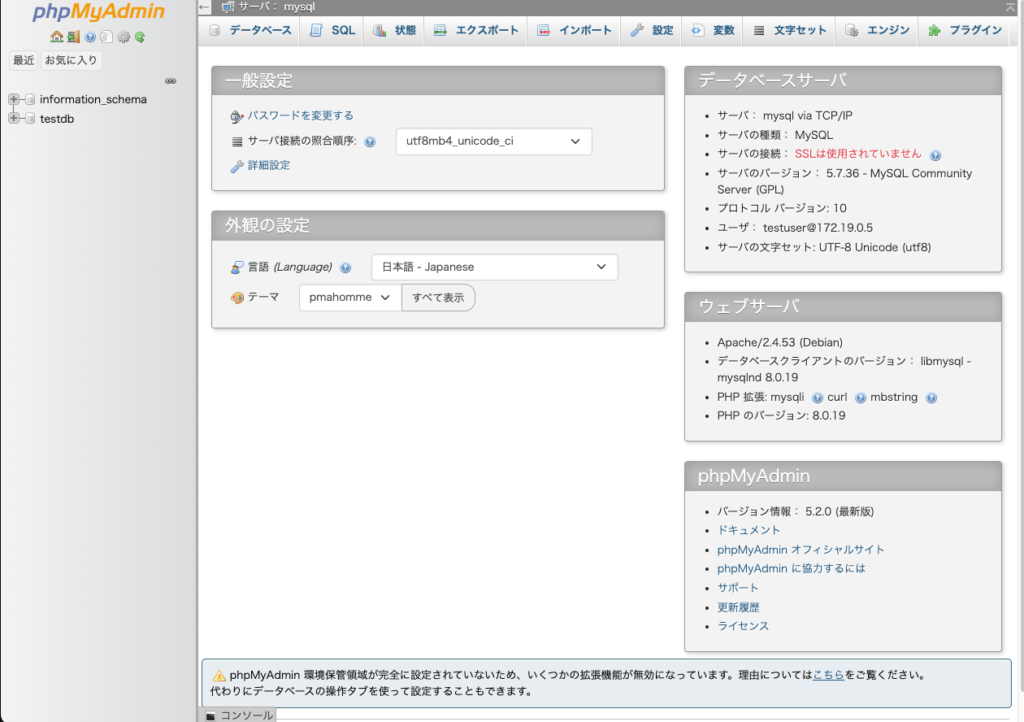Open the データベース tab
The image size is (1024, 722).
click(x=250, y=30)
